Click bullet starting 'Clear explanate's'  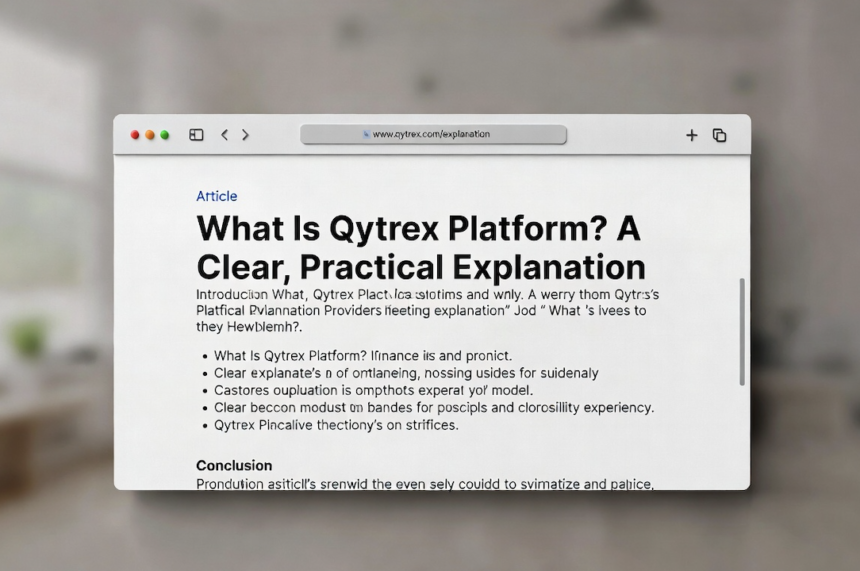pos(406,373)
